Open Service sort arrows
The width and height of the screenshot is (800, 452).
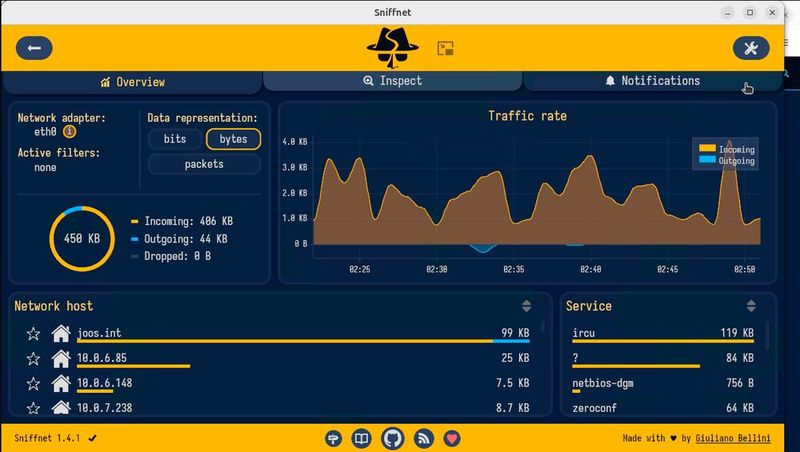pos(752,306)
